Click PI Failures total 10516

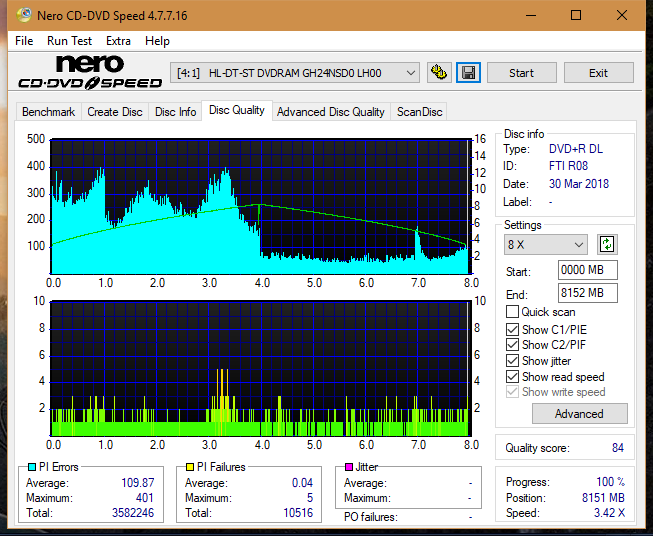(298, 513)
